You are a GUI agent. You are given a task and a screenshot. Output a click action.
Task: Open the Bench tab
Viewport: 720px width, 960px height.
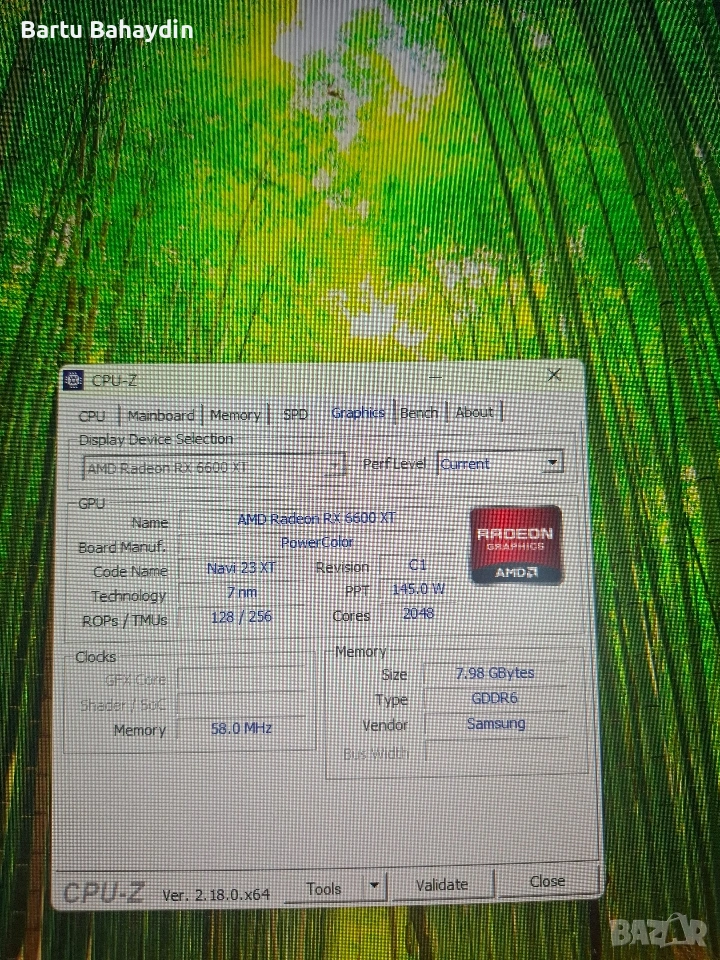(419, 412)
